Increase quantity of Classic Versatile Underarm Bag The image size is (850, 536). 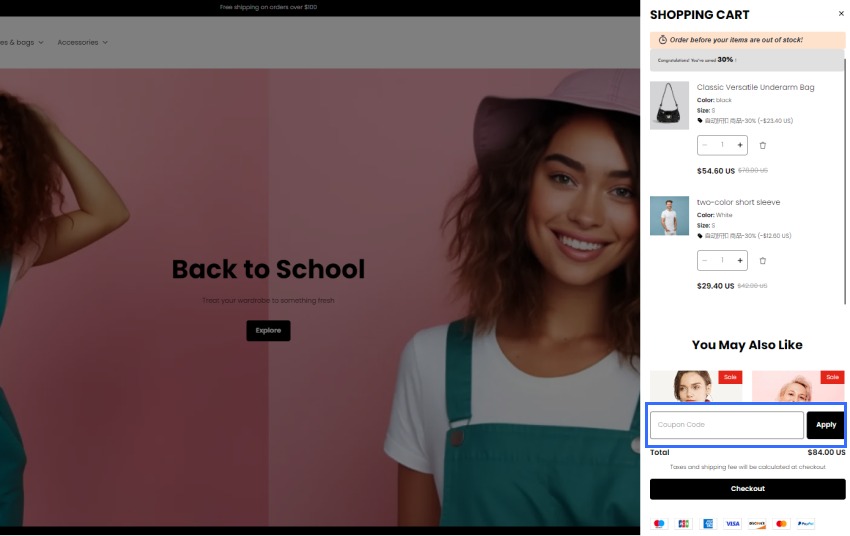click(739, 145)
